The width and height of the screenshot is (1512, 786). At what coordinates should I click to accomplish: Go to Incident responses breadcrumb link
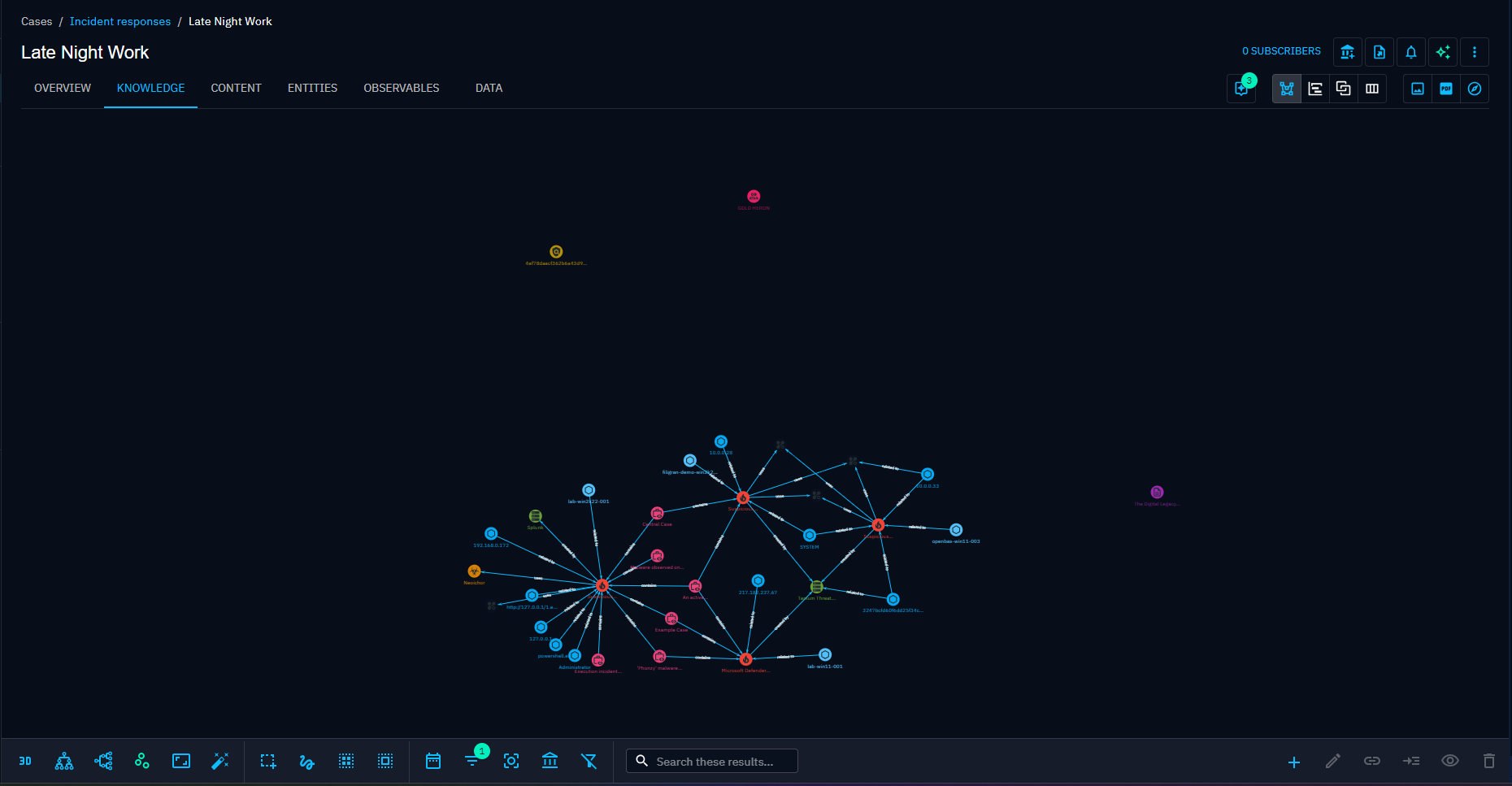pyautogui.click(x=120, y=22)
